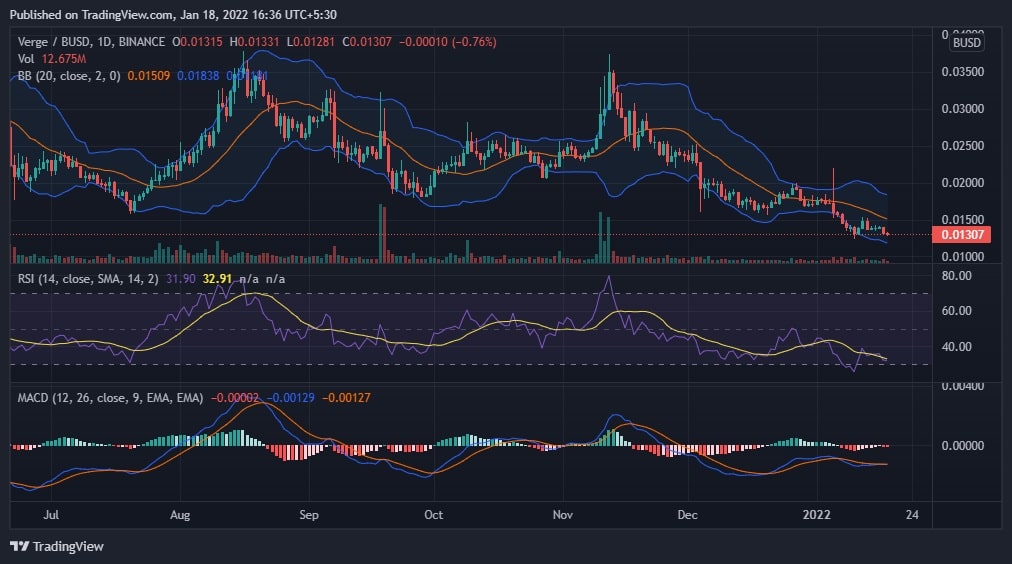Click the 60.00 RSI axis label

point(956,310)
